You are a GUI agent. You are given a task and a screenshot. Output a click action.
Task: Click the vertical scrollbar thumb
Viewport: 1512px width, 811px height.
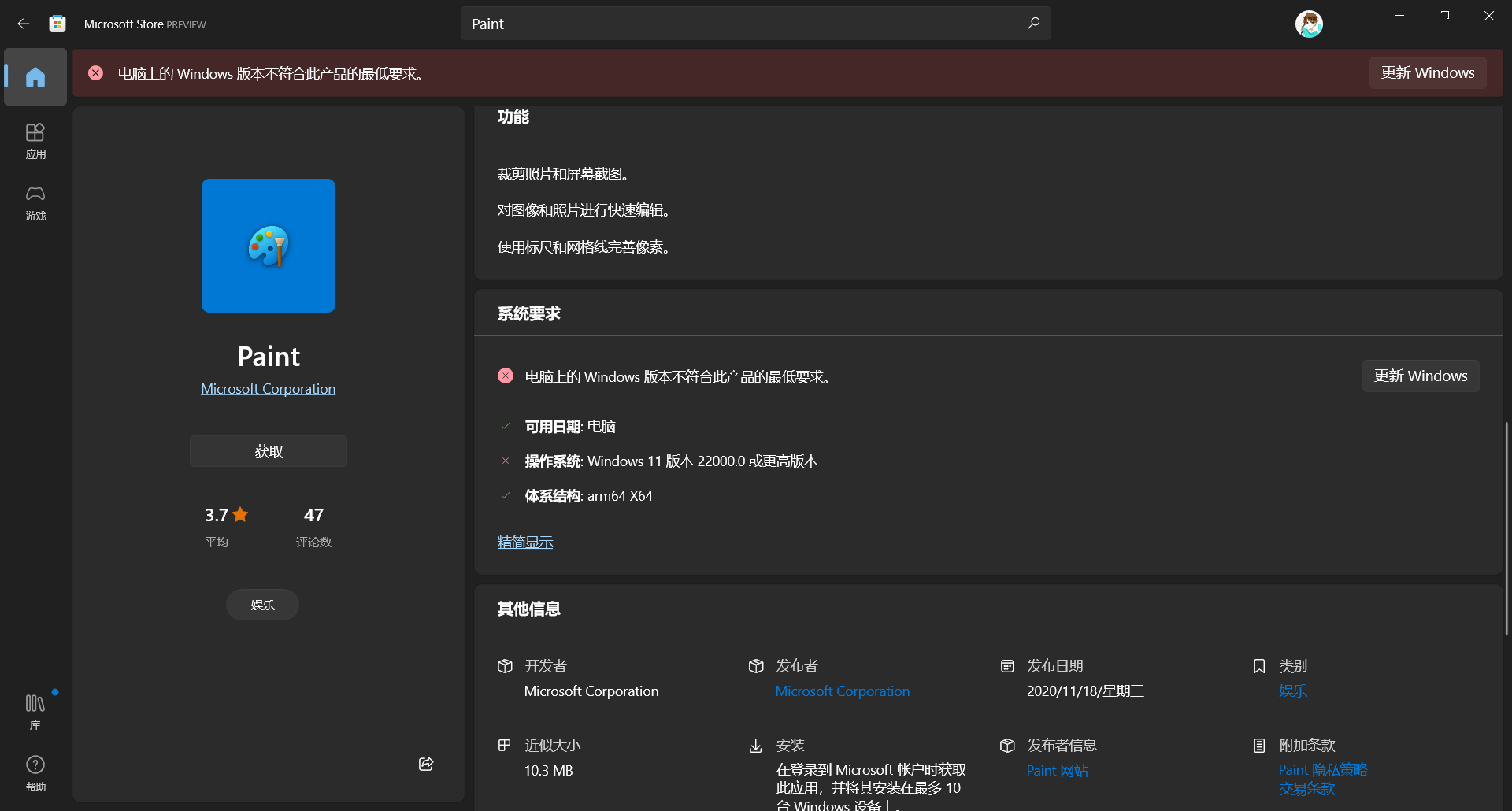pos(1506,528)
